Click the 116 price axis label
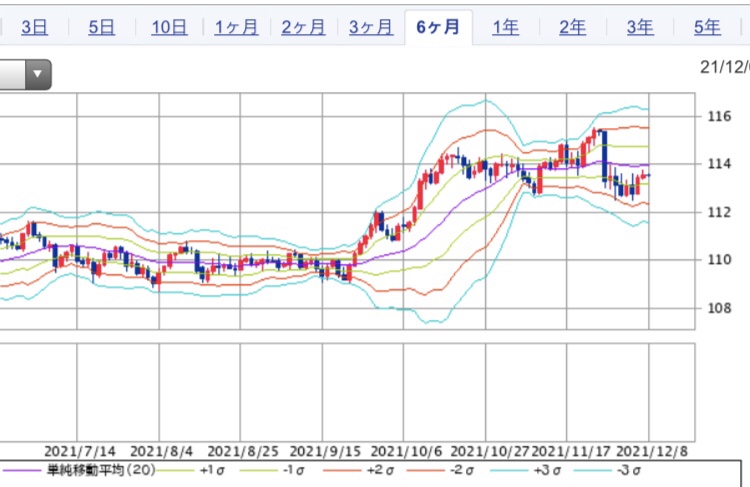The image size is (750, 487). click(x=719, y=116)
